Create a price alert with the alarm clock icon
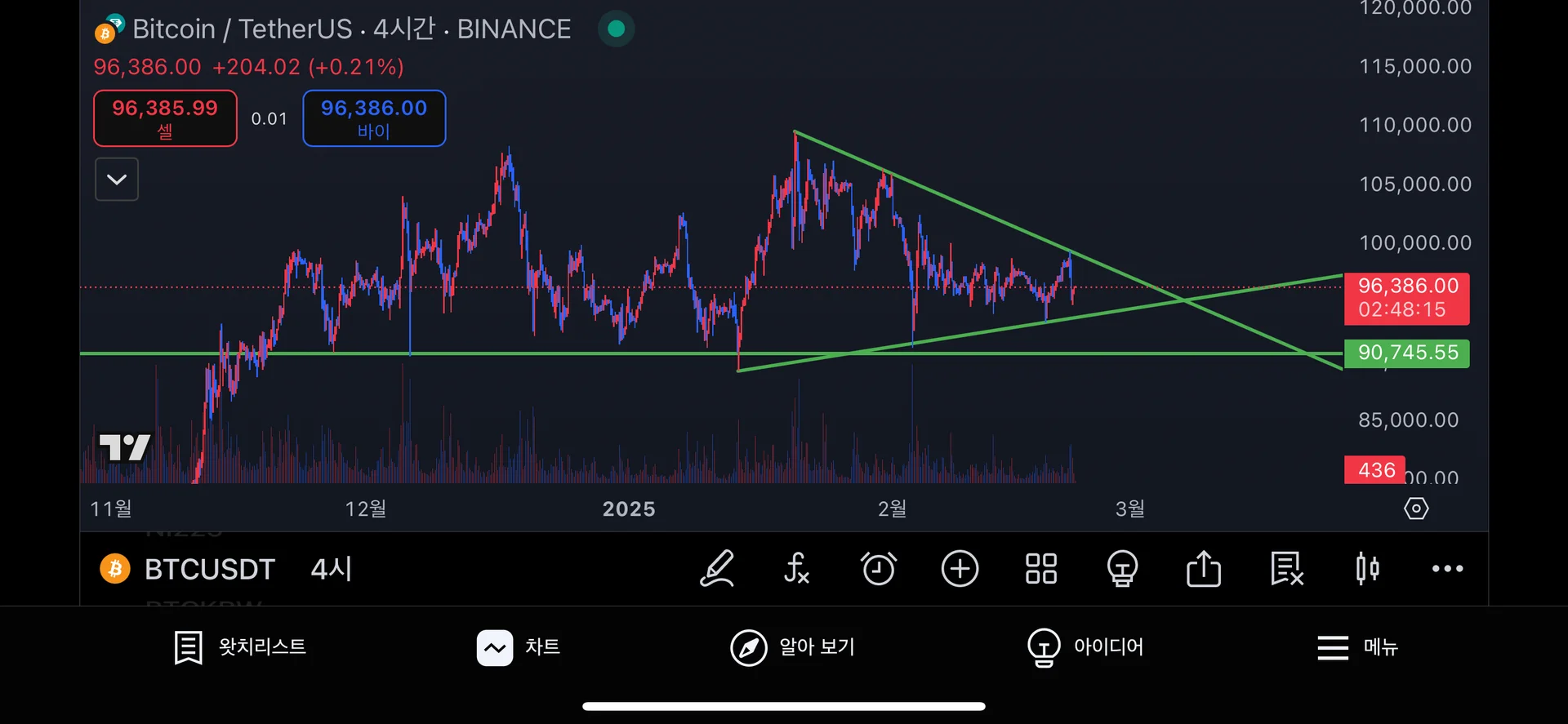This screenshot has height=724, width=1568. (x=879, y=569)
